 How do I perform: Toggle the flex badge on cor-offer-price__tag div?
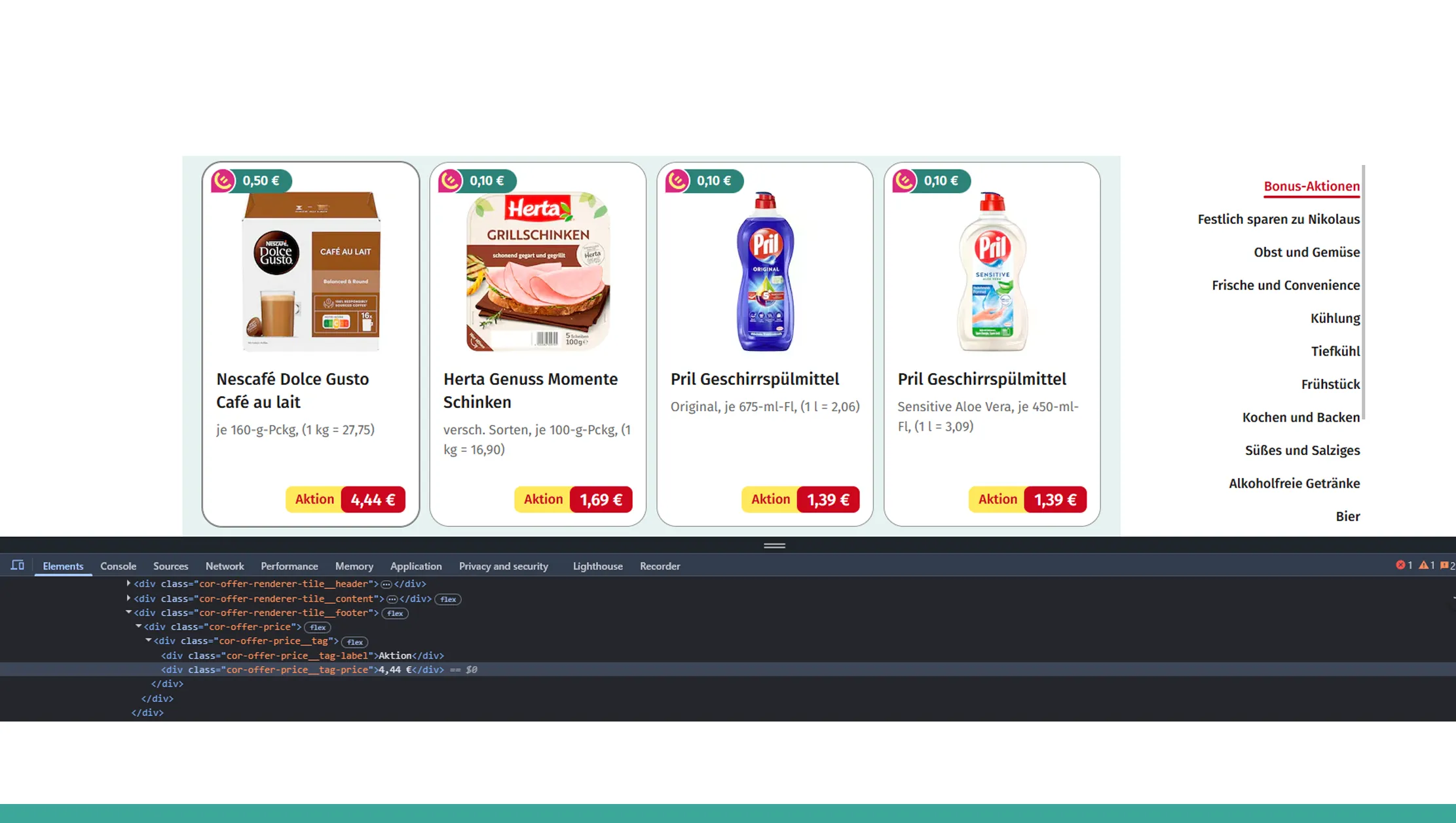pyautogui.click(x=355, y=642)
